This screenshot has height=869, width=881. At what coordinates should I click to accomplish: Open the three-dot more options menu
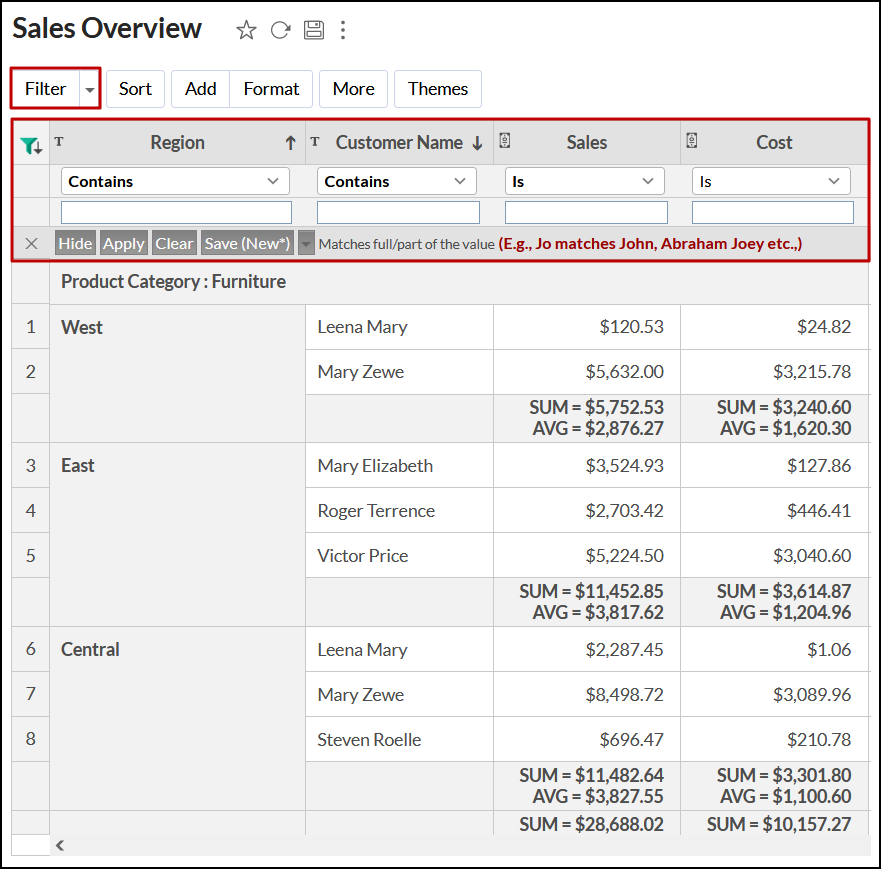point(343,30)
